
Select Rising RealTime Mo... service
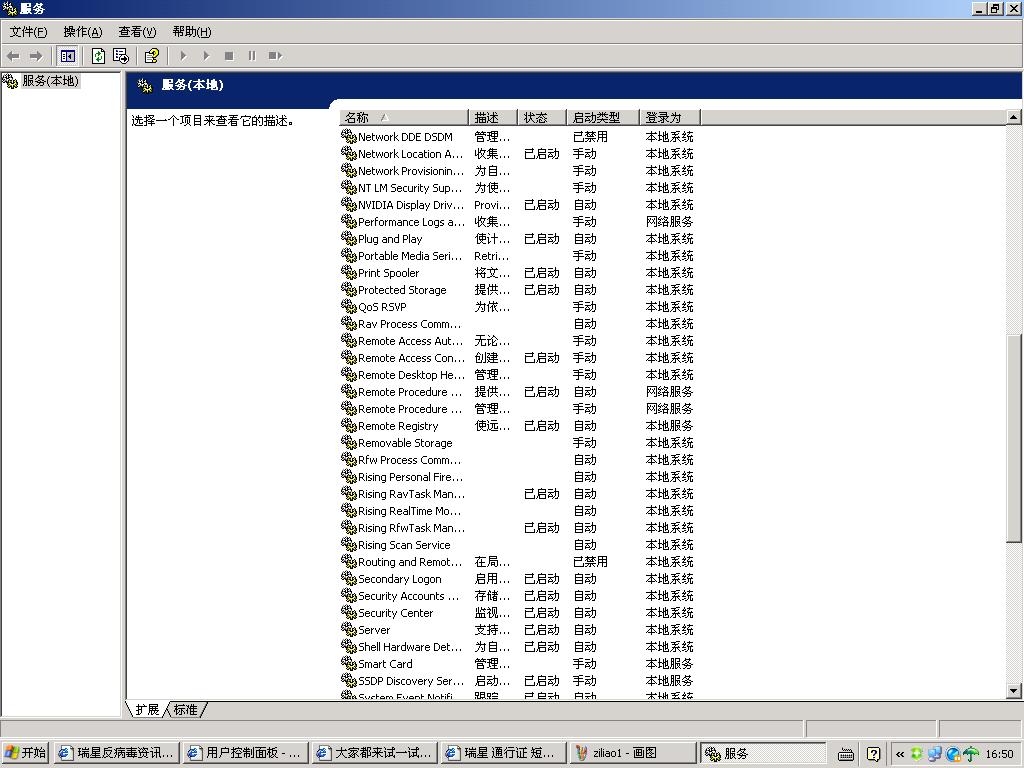coord(409,511)
